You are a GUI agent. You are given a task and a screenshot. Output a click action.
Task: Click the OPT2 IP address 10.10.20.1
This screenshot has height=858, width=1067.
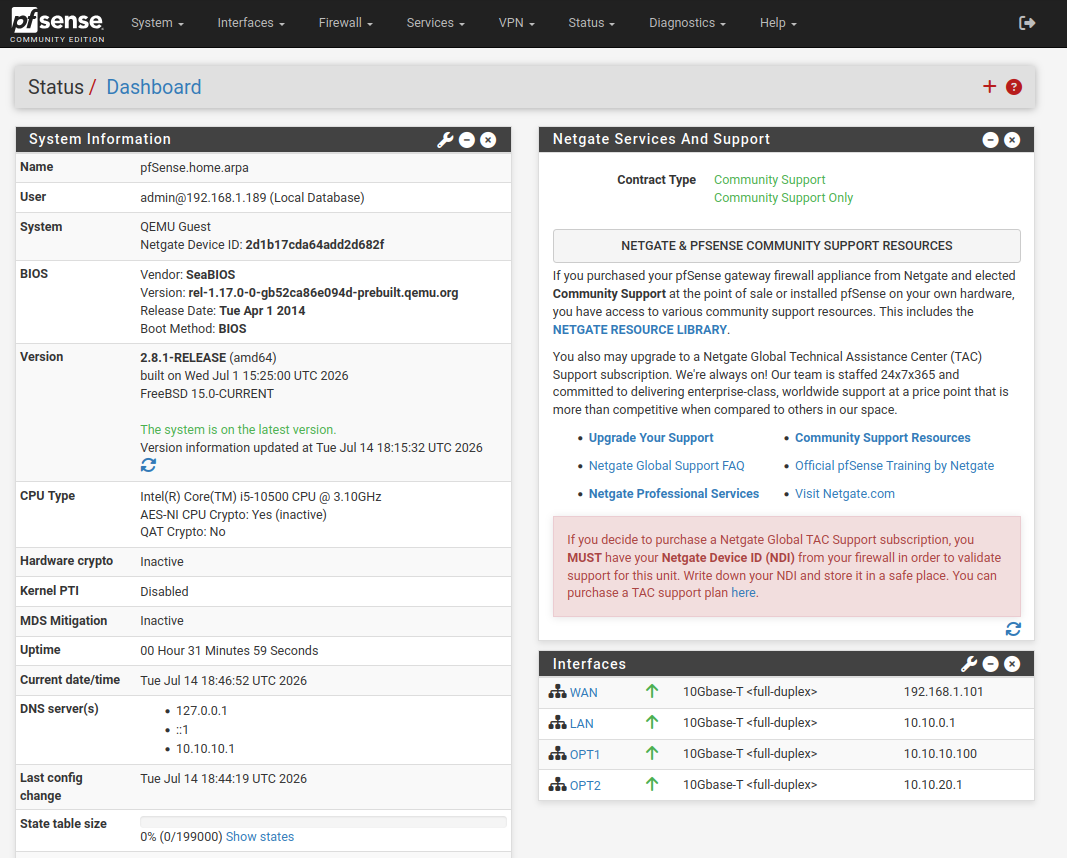coord(933,785)
